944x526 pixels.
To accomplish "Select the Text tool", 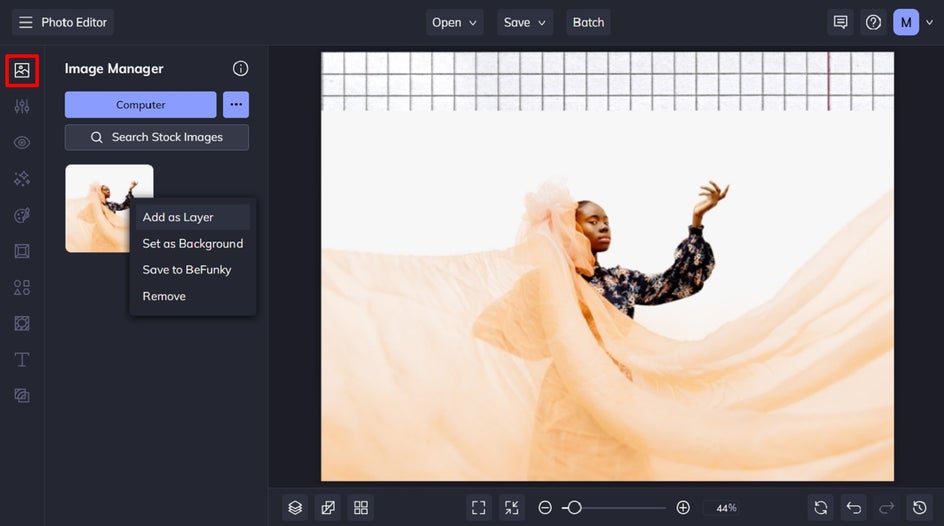I will point(22,359).
